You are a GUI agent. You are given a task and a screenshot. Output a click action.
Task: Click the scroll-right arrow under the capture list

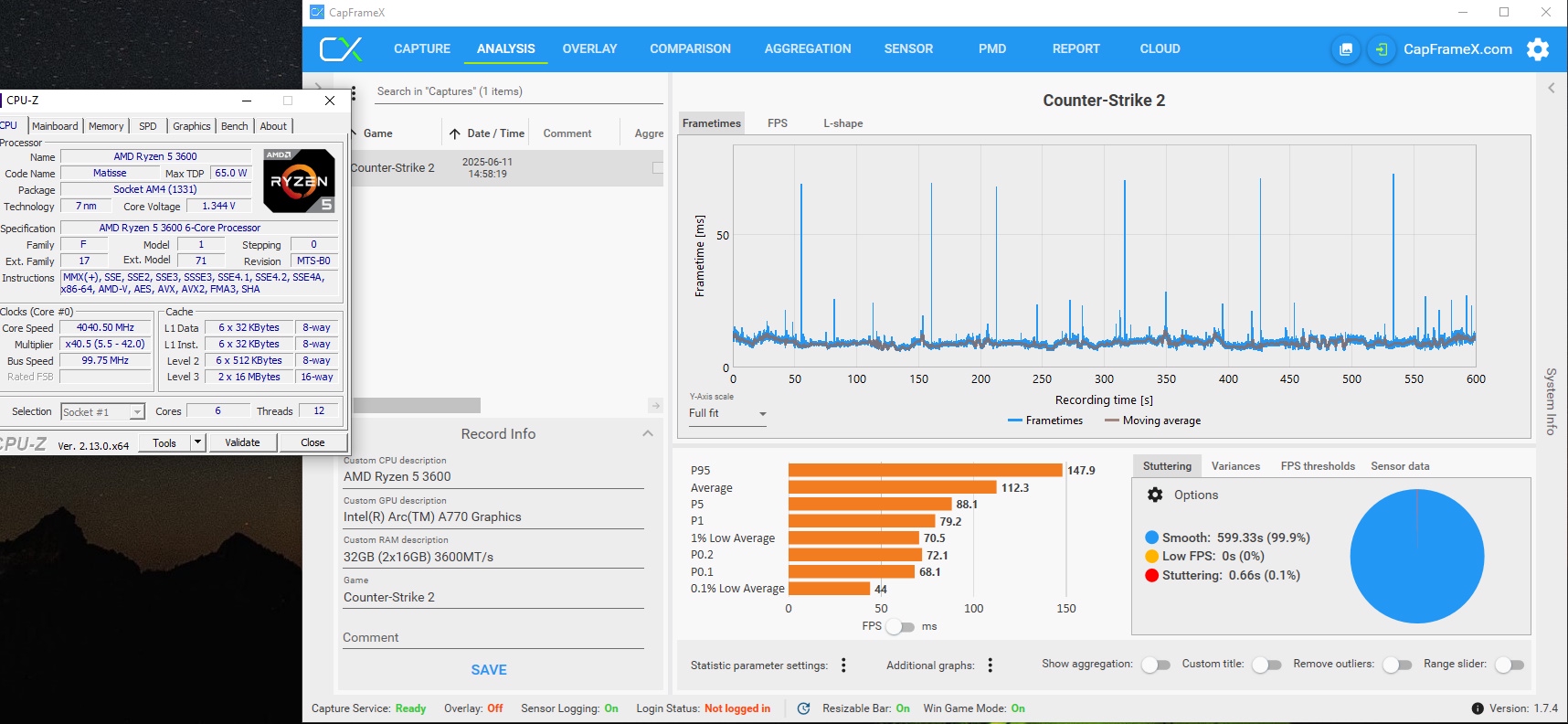(655, 405)
